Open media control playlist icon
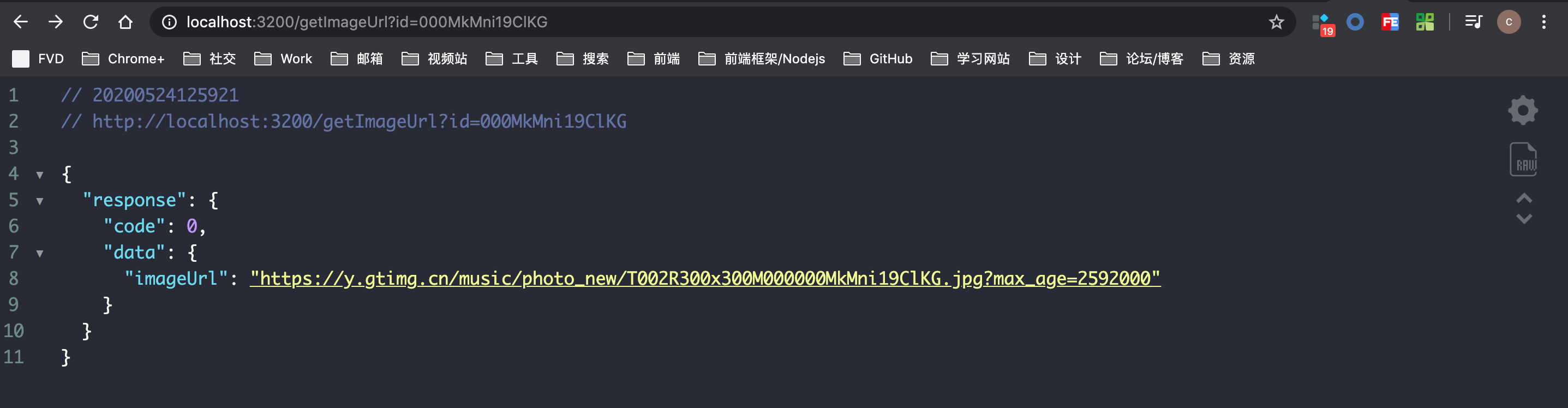Screen dimensions: 1568x408 [x=1473, y=22]
